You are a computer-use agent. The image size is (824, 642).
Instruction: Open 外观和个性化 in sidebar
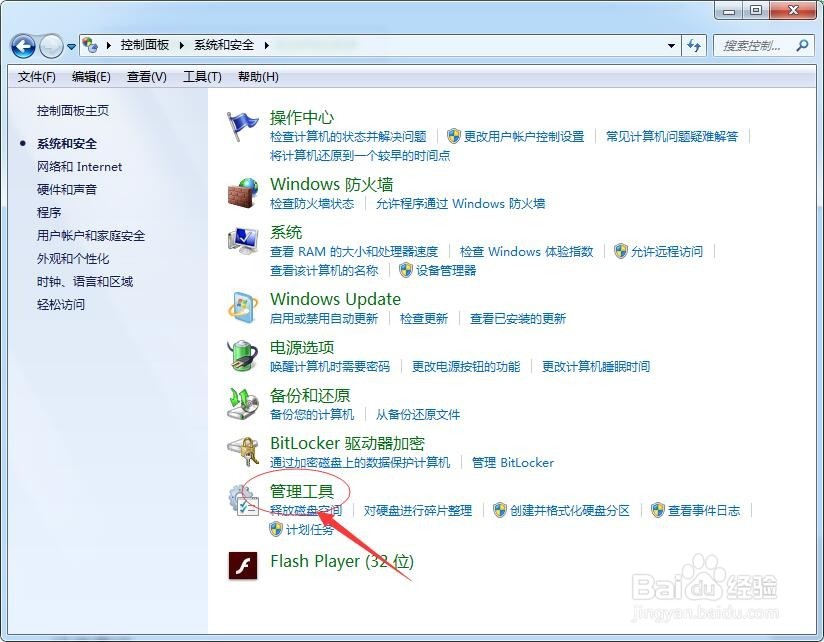click(x=73, y=258)
